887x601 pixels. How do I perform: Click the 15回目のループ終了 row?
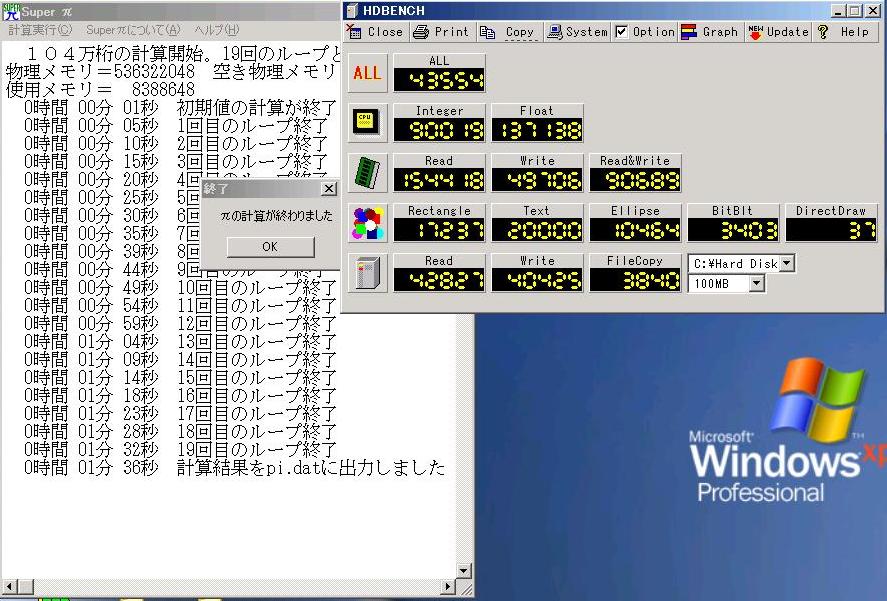coord(180,377)
